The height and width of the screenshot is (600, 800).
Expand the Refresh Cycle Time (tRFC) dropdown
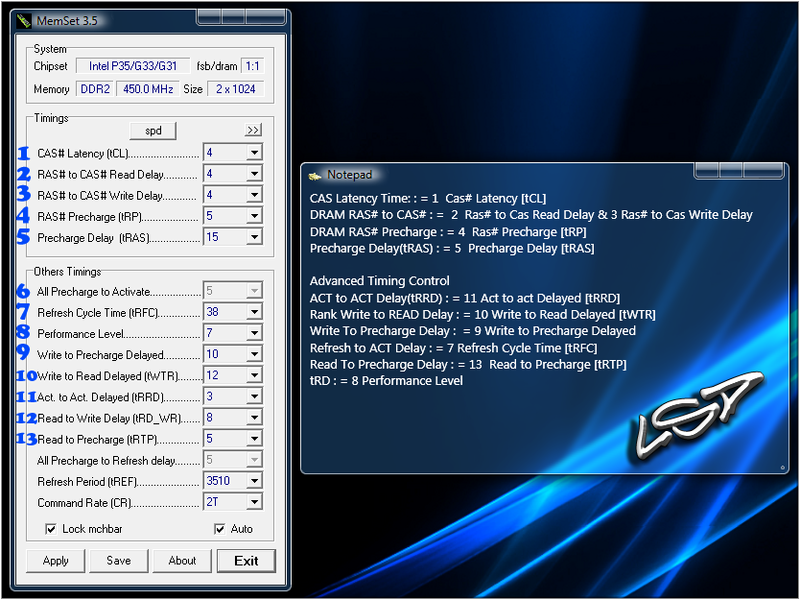click(254, 312)
